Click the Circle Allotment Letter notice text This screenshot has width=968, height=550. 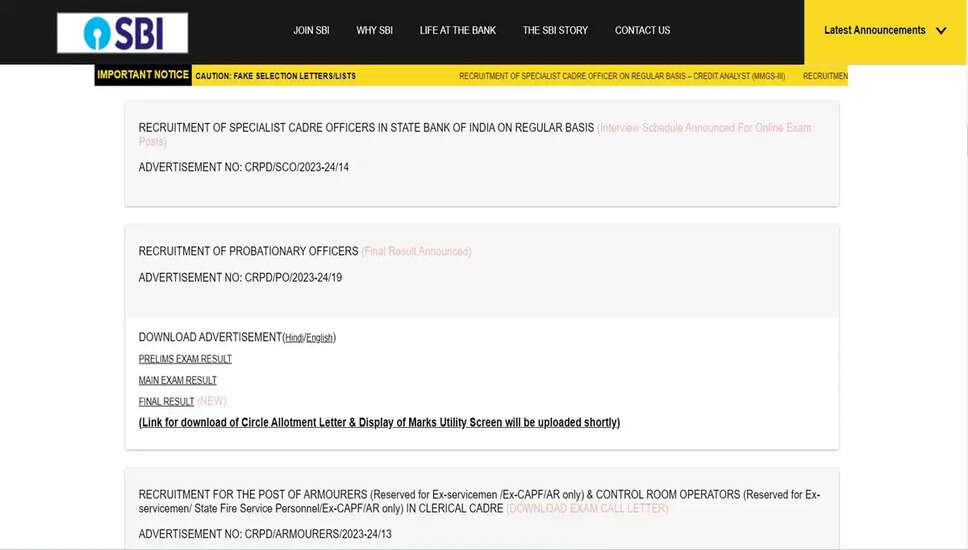pyautogui.click(x=379, y=423)
